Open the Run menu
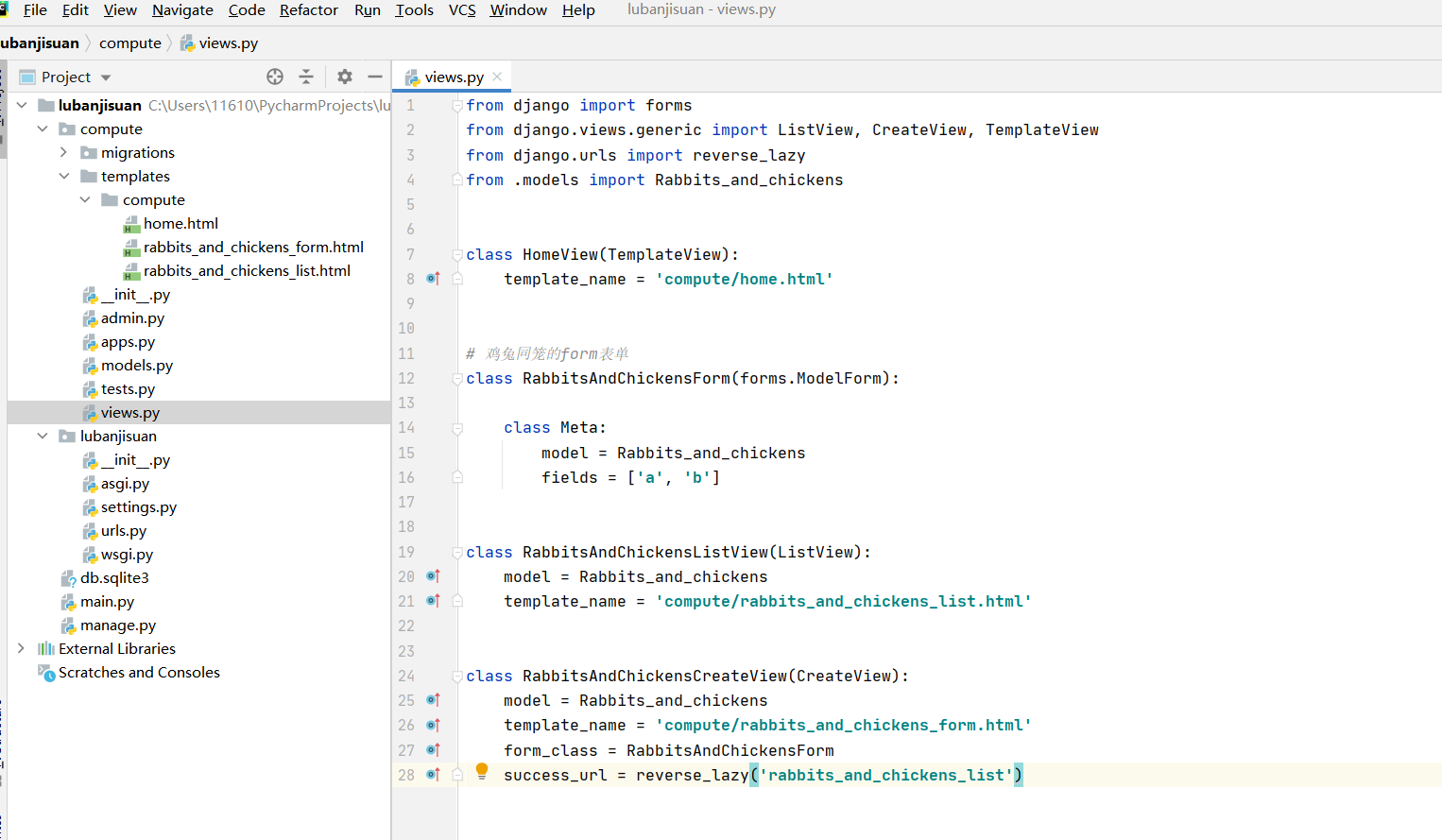The height and width of the screenshot is (840, 1442). tap(368, 9)
